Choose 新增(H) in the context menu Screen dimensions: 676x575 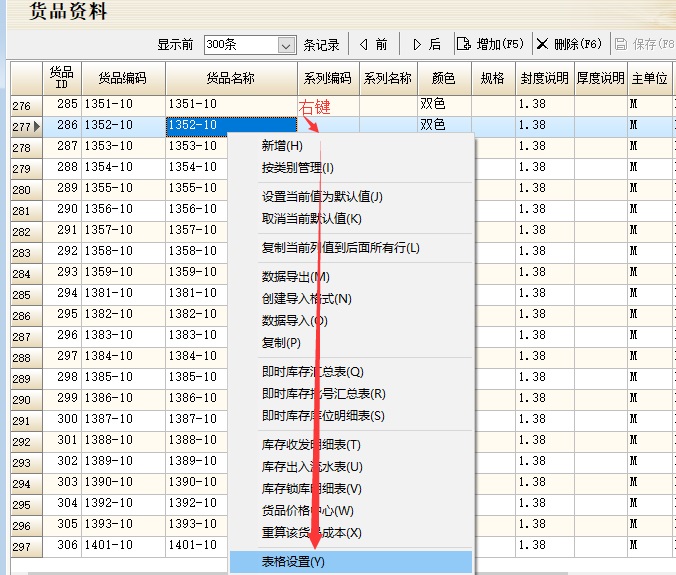(282, 146)
